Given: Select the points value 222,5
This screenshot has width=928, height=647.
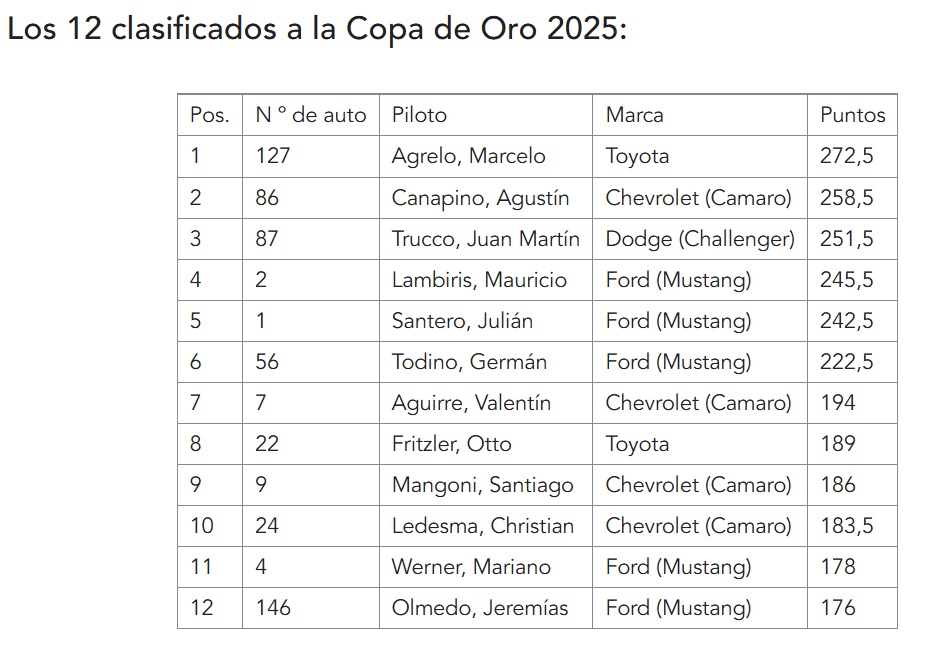Looking at the screenshot, I should tap(852, 362).
